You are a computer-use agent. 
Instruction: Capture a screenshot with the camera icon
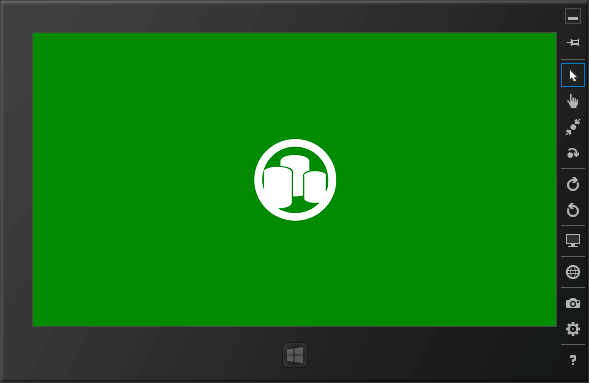coord(572,303)
